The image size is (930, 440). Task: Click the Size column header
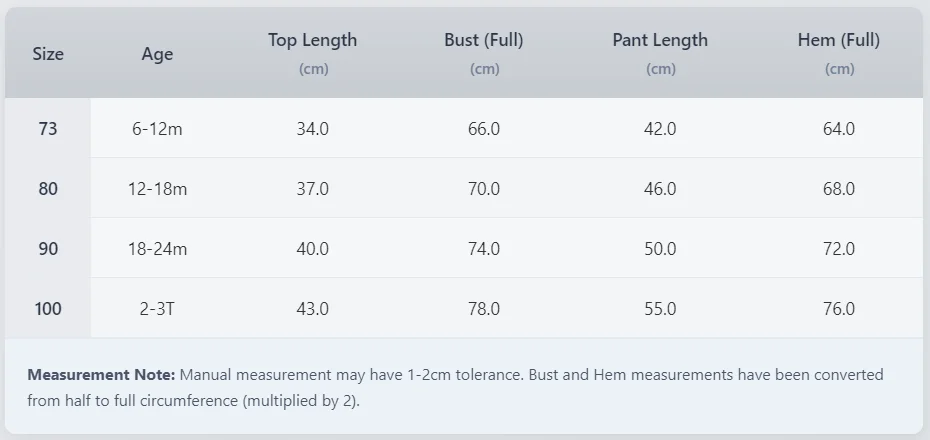48,54
